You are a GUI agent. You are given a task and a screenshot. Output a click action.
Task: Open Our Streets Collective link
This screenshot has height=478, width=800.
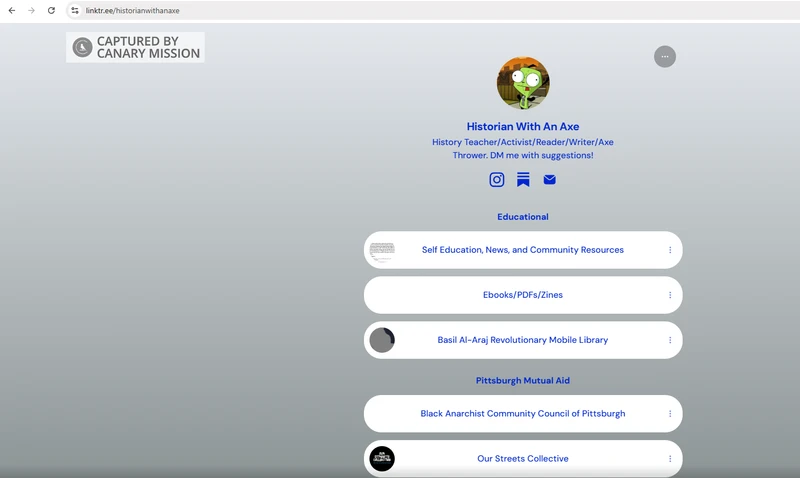pos(522,459)
